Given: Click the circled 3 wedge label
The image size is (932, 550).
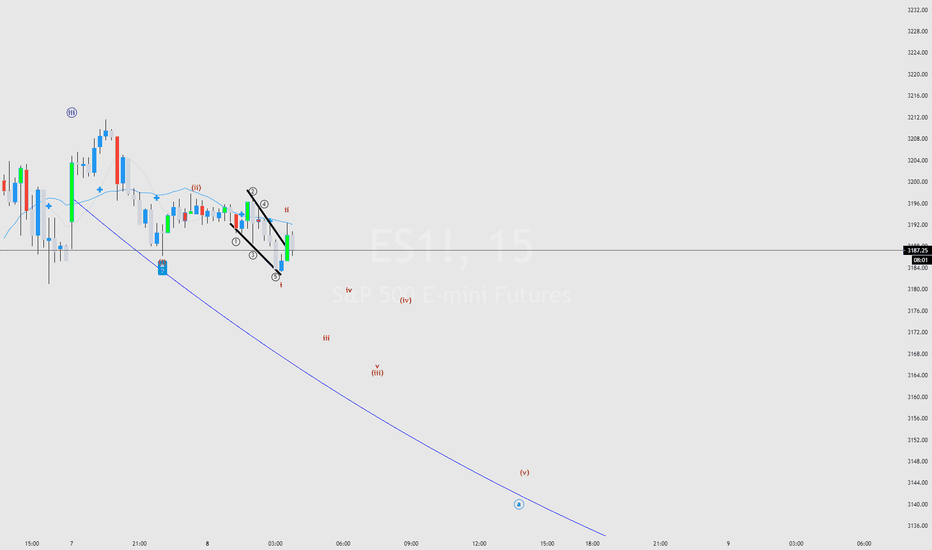Looking at the screenshot, I should [253, 255].
